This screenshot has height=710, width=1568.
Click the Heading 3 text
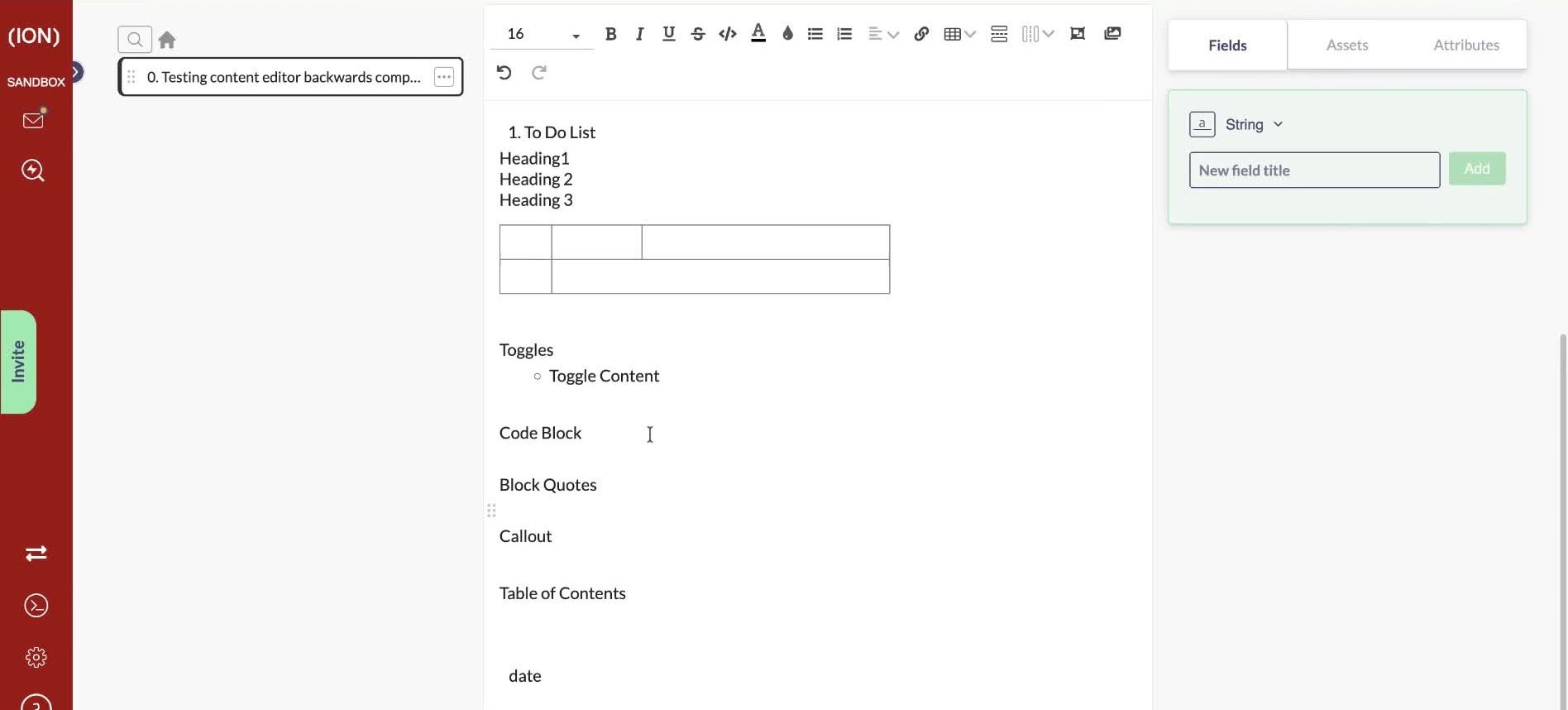coord(536,199)
